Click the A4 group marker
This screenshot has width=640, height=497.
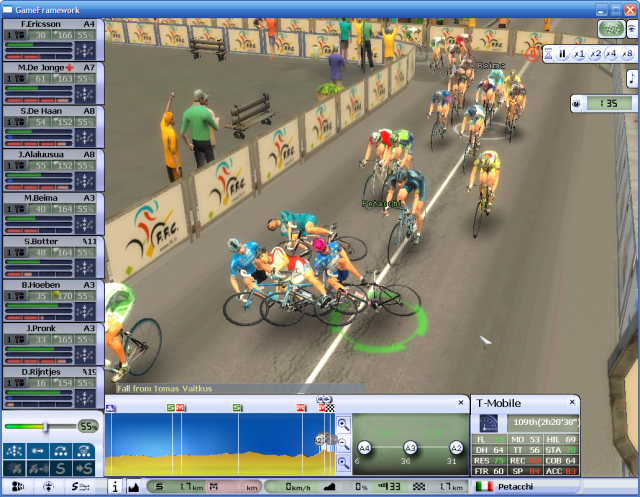(x=364, y=448)
